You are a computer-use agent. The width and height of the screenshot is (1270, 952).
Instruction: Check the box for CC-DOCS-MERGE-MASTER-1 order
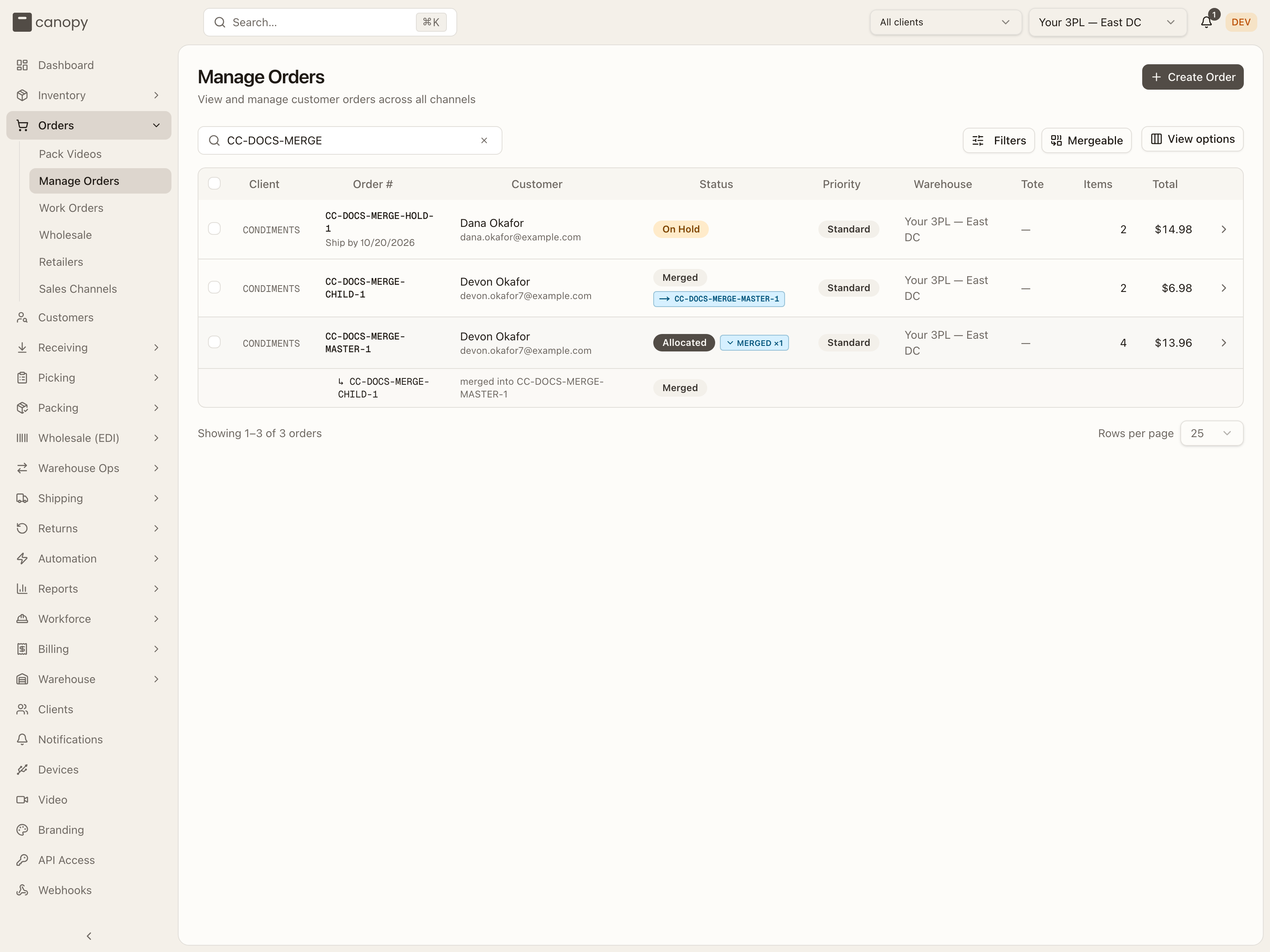[x=214, y=342]
